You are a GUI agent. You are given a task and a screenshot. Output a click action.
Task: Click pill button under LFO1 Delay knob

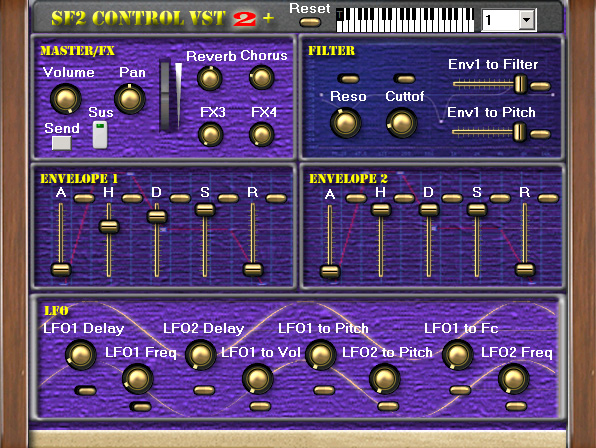(85, 391)
